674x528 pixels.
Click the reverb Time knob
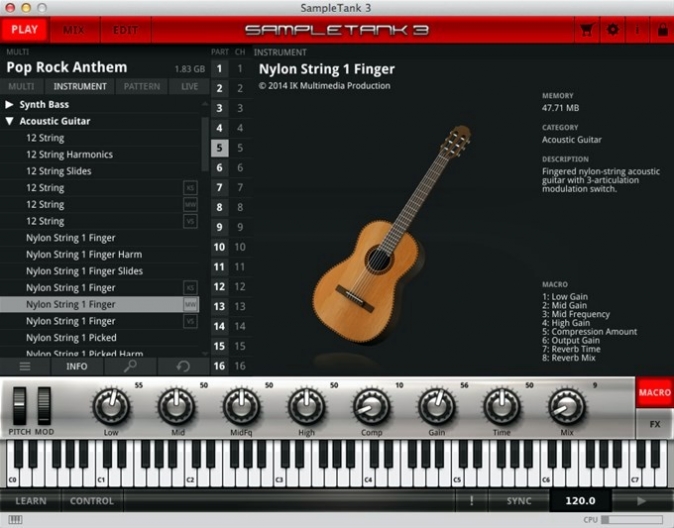(502, 406)
